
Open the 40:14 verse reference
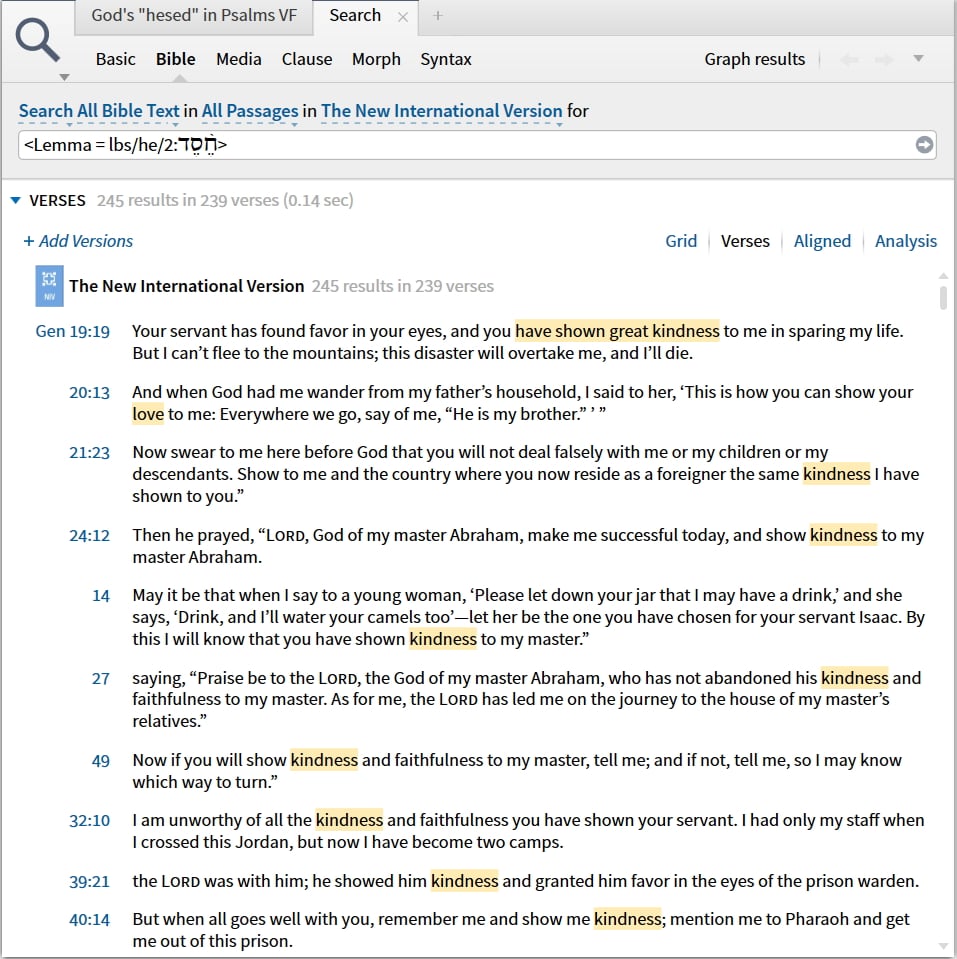pyautogui.click(x=89, y=920)
